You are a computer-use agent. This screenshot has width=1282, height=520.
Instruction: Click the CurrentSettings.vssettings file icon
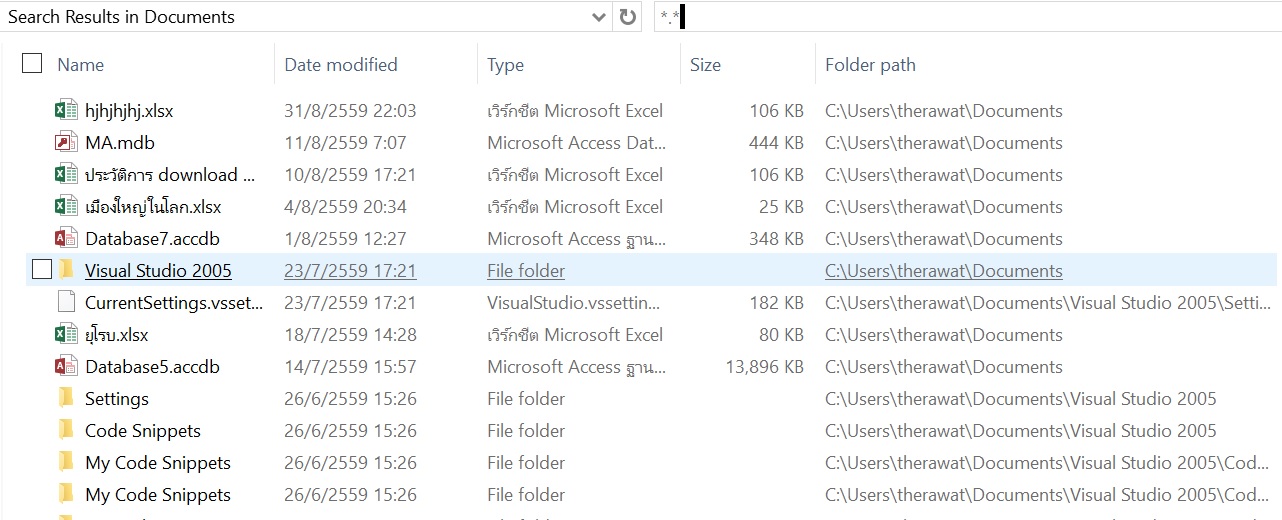pos(66,303)
